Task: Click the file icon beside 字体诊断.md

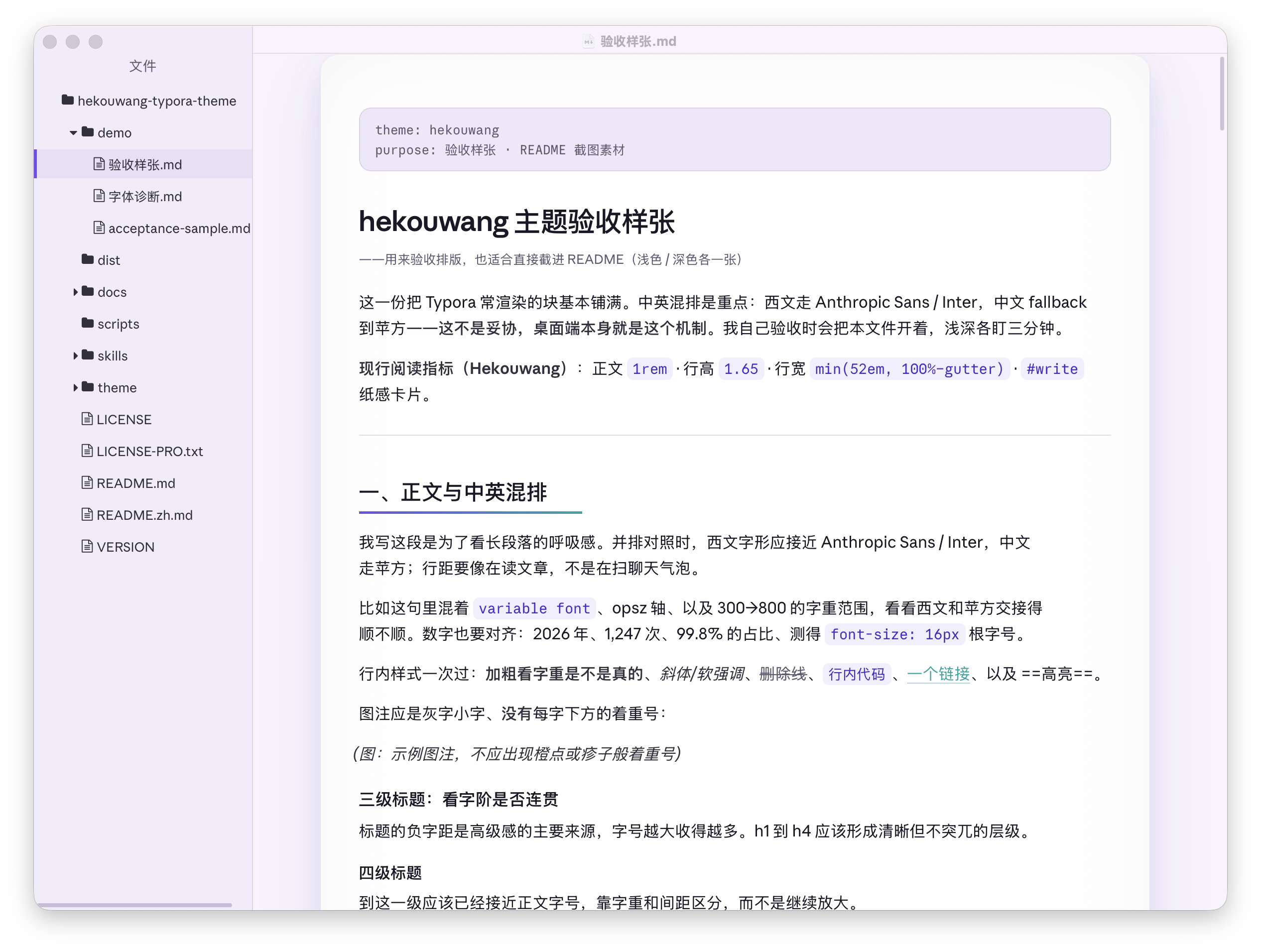Action: click(x=99, y=196)
